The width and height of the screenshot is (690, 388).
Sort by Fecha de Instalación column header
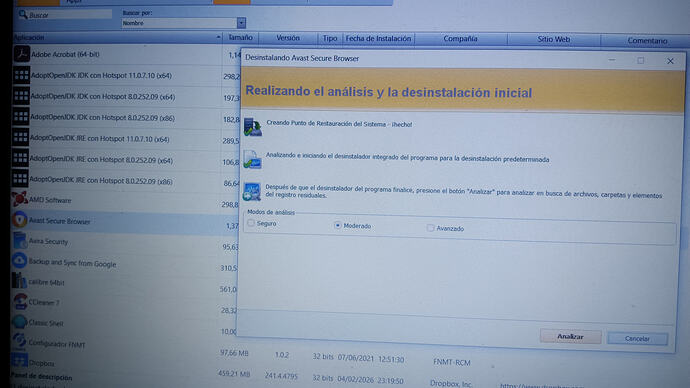coord(378,39)
